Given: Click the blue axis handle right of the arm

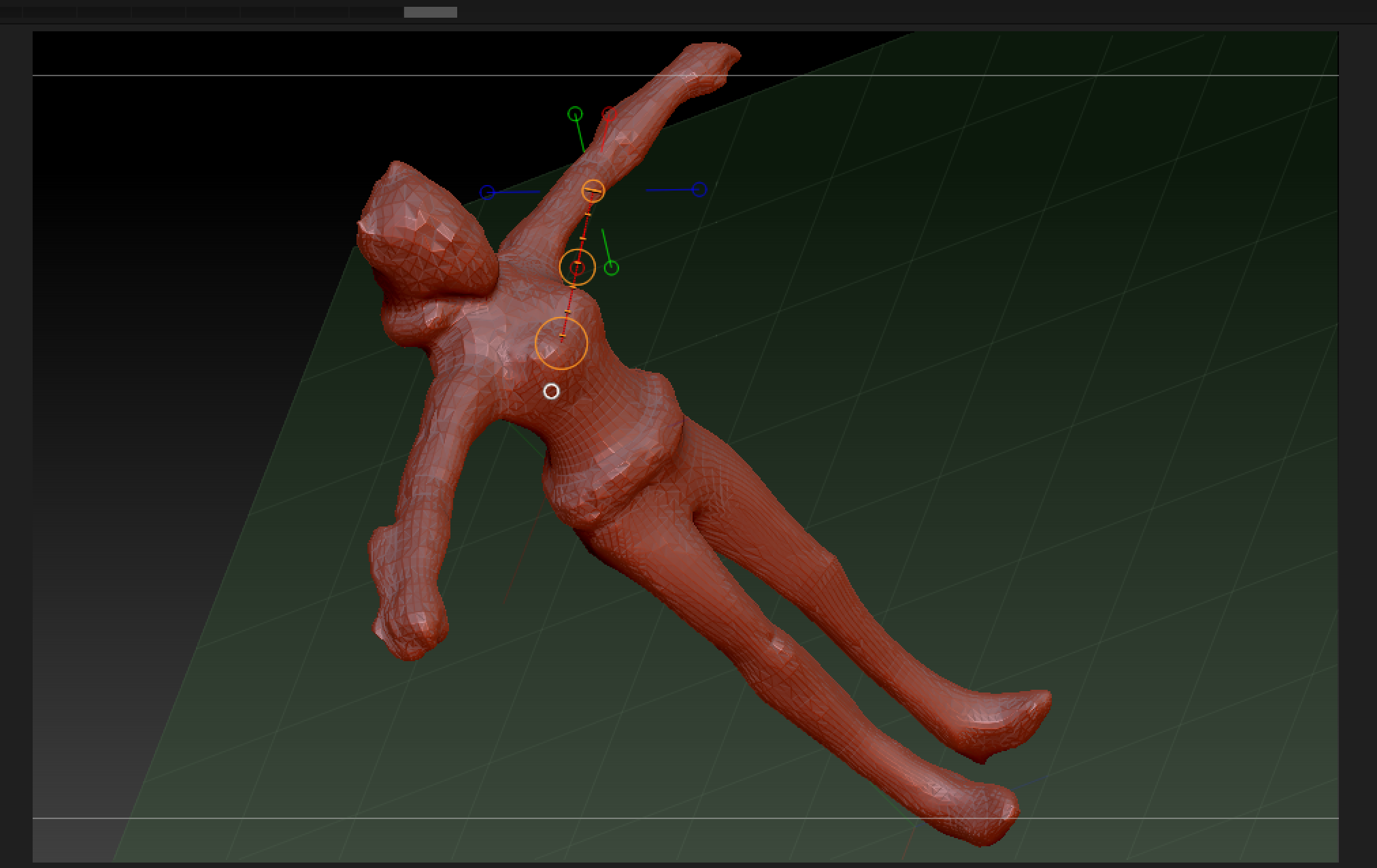Looking at the screenshot, I should 699,190.
